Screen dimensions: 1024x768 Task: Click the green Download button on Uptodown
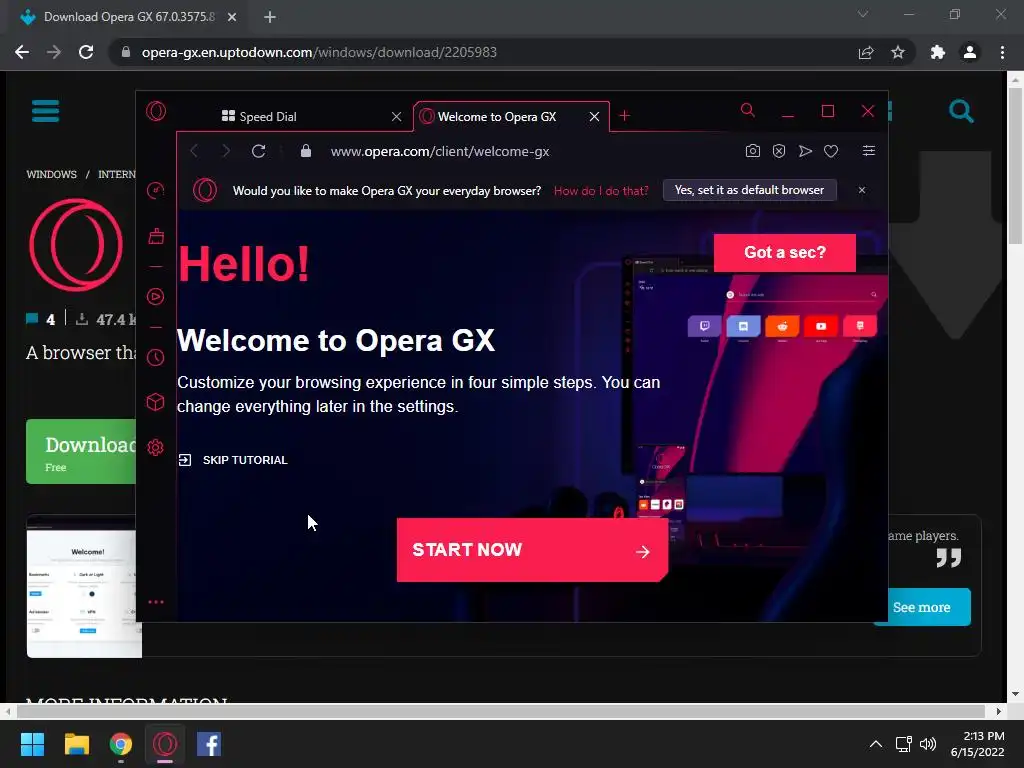coord(81,452)
